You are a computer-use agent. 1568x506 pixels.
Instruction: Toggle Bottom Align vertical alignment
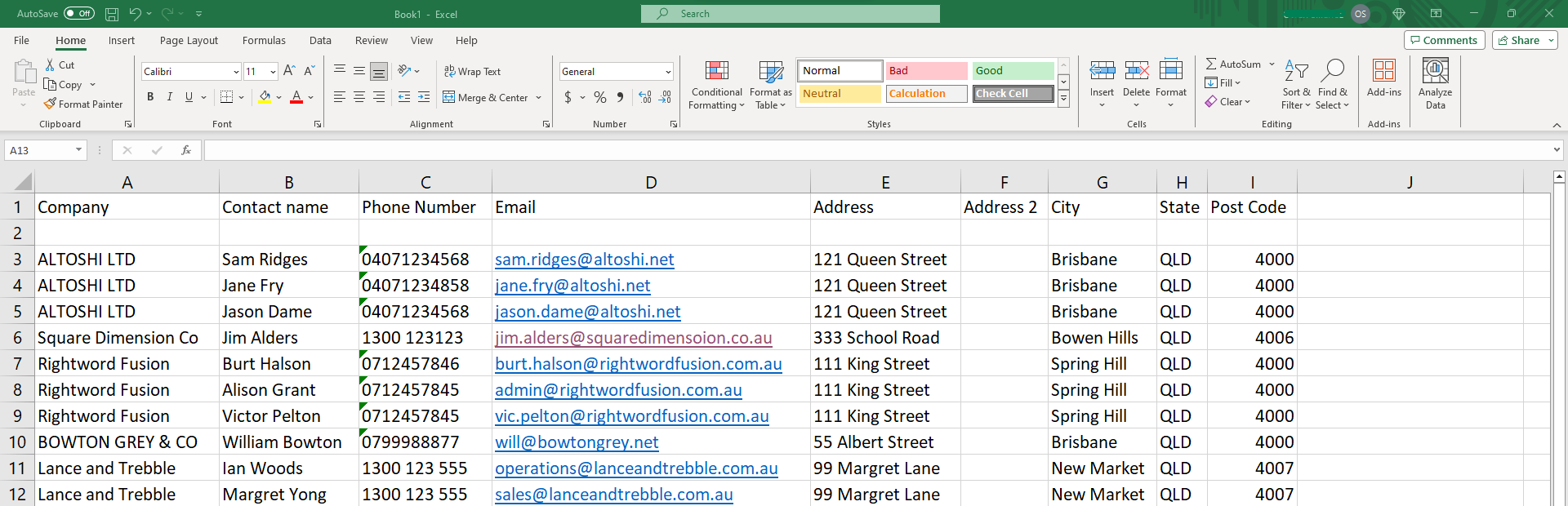click(x=379, y=71)
